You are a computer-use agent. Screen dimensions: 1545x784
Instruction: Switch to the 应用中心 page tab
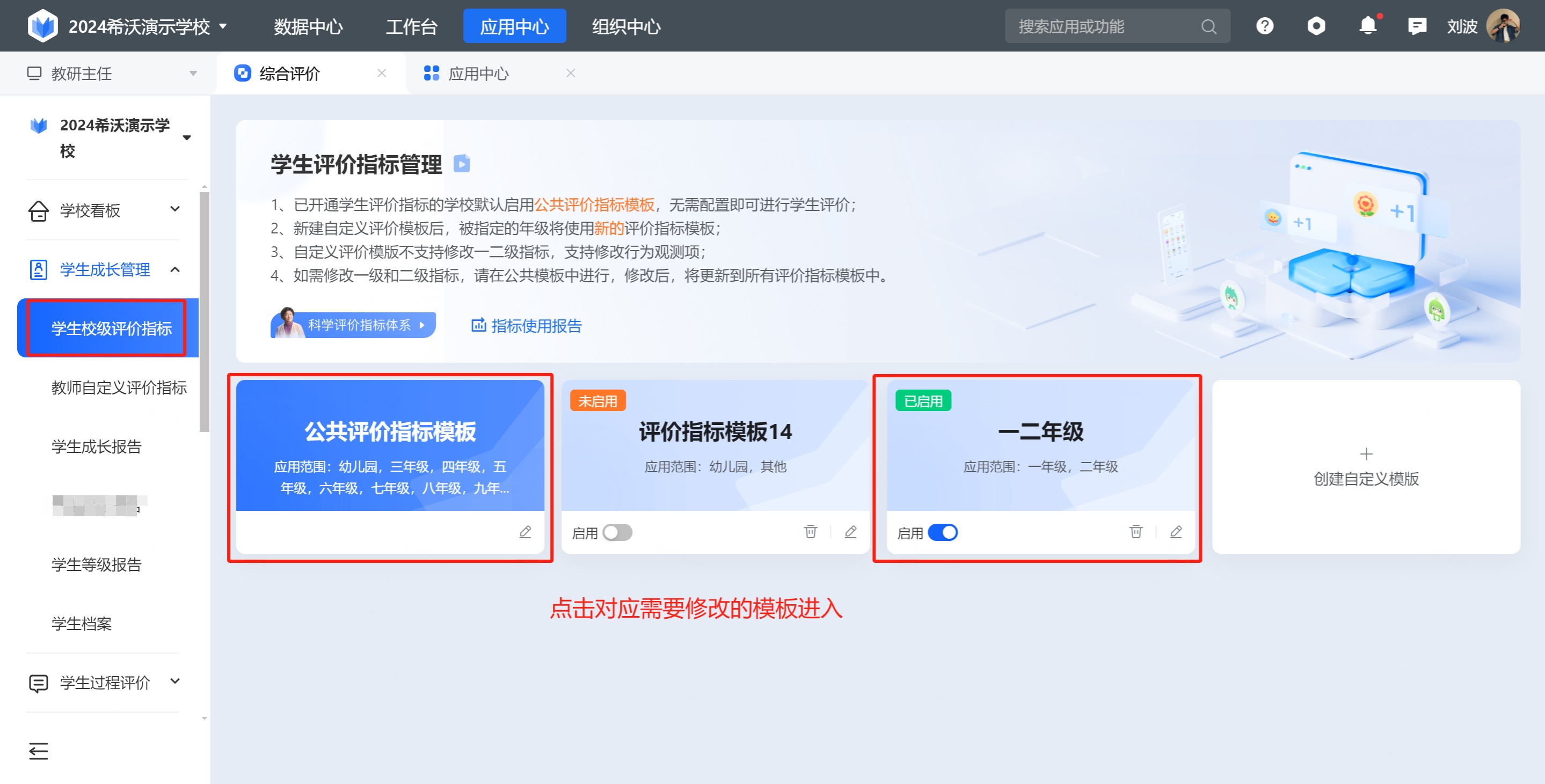click(x=478, y=73)
